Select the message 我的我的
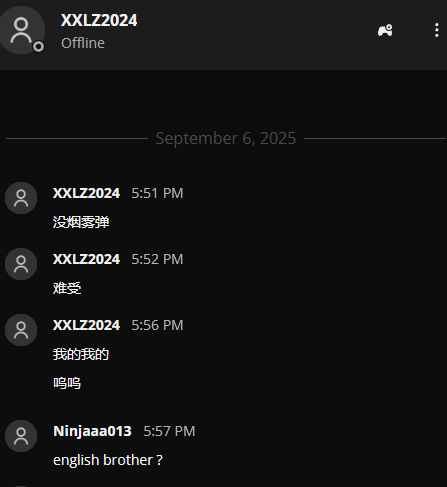Viewport: 447px width, 487px height. point(81,354)
